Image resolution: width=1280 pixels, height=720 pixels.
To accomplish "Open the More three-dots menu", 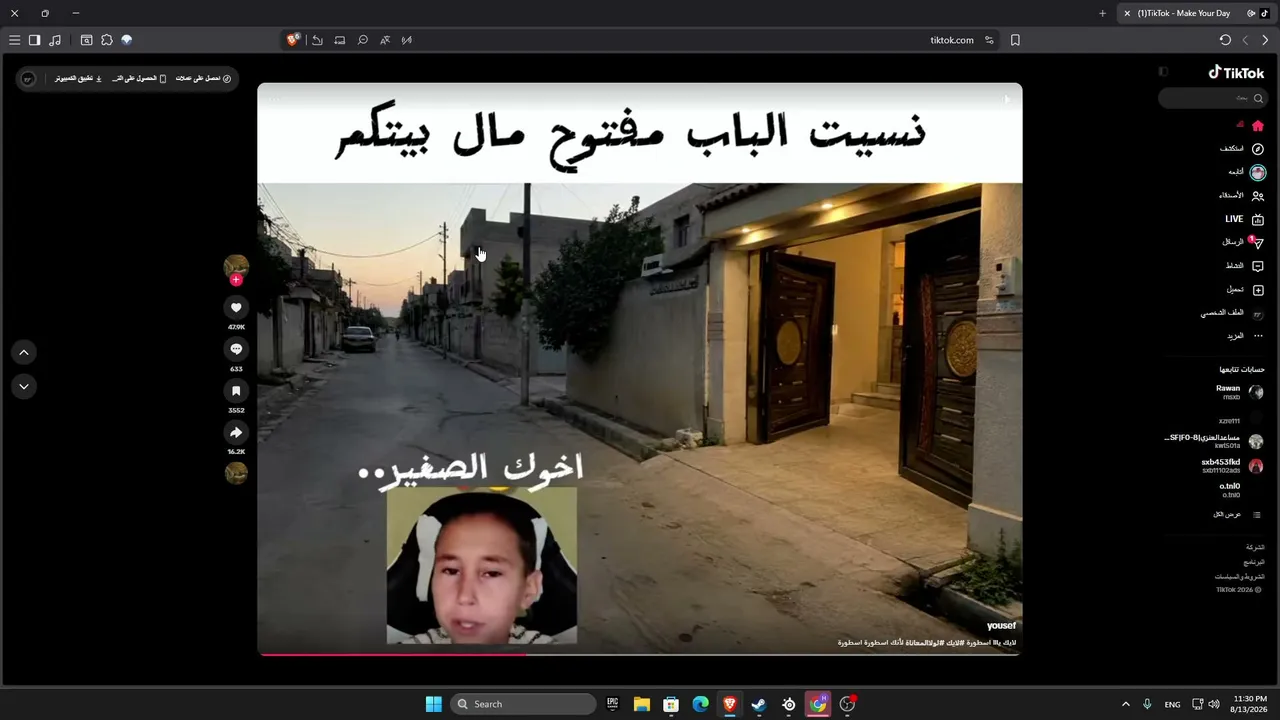I will coord(1258,336).
